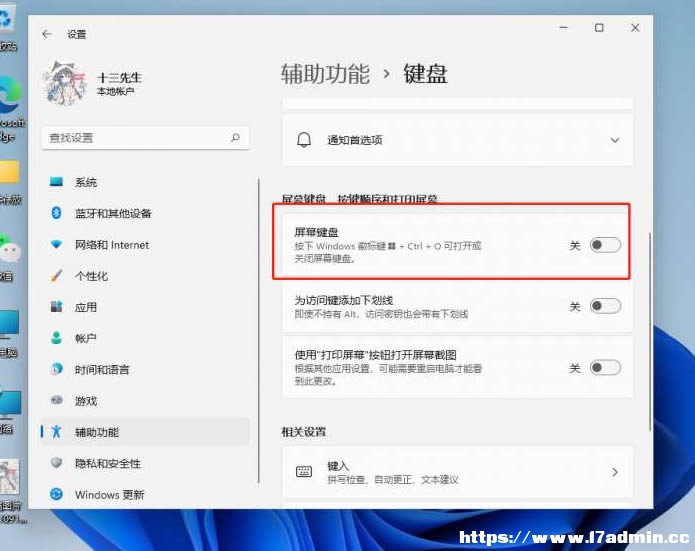
Task: Focus the 查找设置 search field
Action: tap(145, 138)
